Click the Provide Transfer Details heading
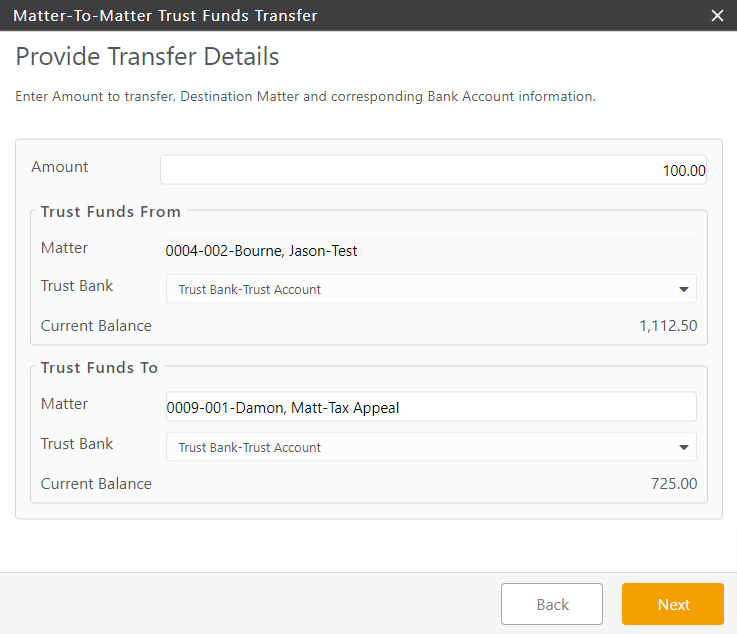The height and width of the screenshot is (634, 737). coord(147,56)
